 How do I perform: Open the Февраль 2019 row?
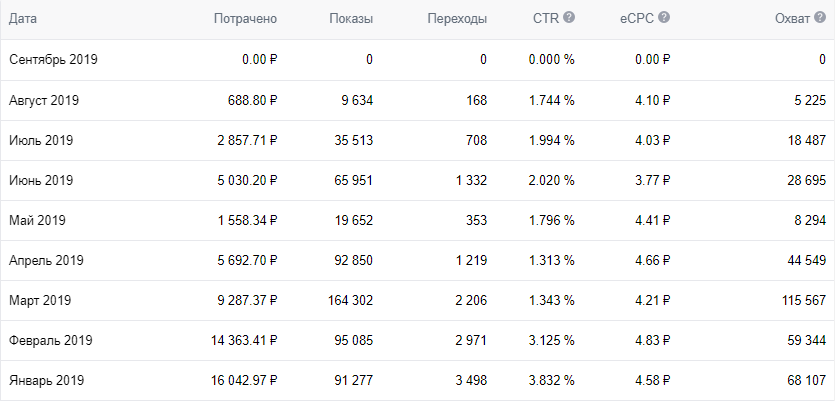pyautogui.click(x=418, y=340)
